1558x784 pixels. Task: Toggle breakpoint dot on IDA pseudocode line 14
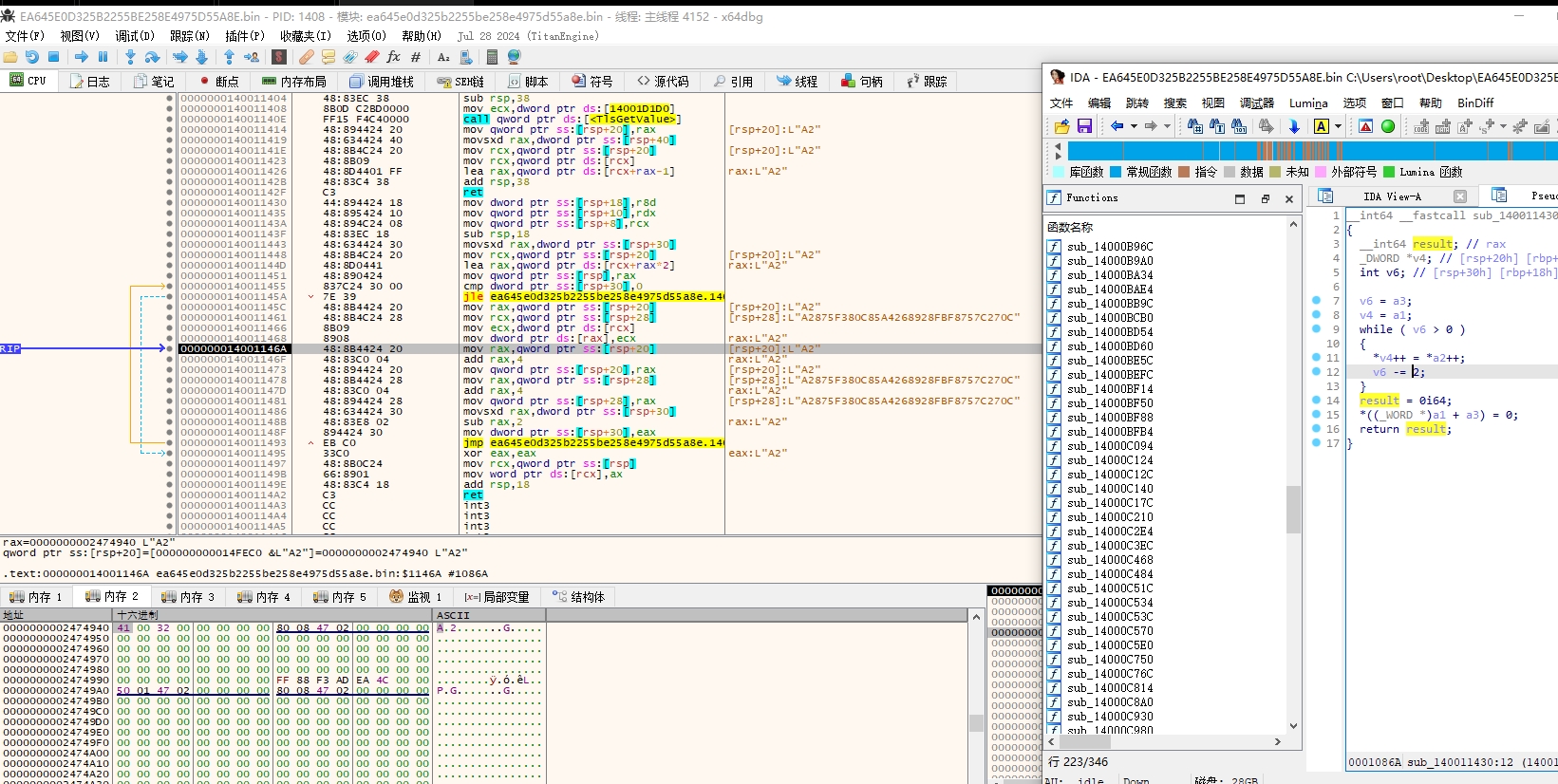1316,401
